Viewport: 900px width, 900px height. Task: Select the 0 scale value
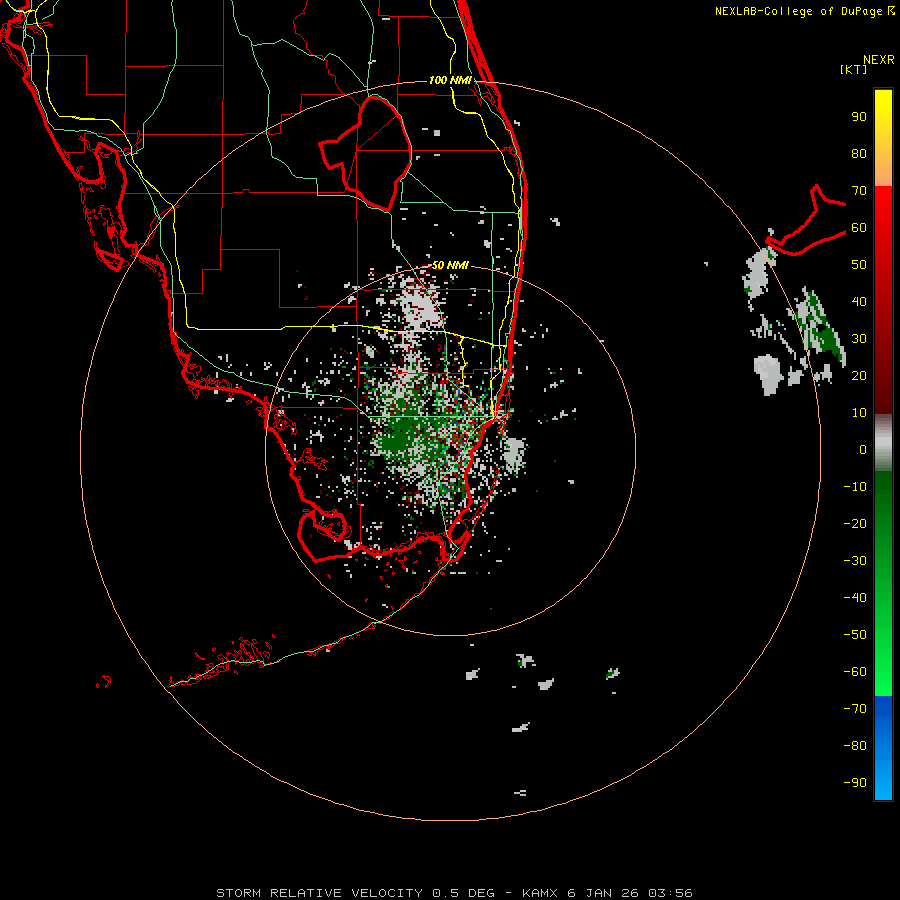click(x=863, y=450)
